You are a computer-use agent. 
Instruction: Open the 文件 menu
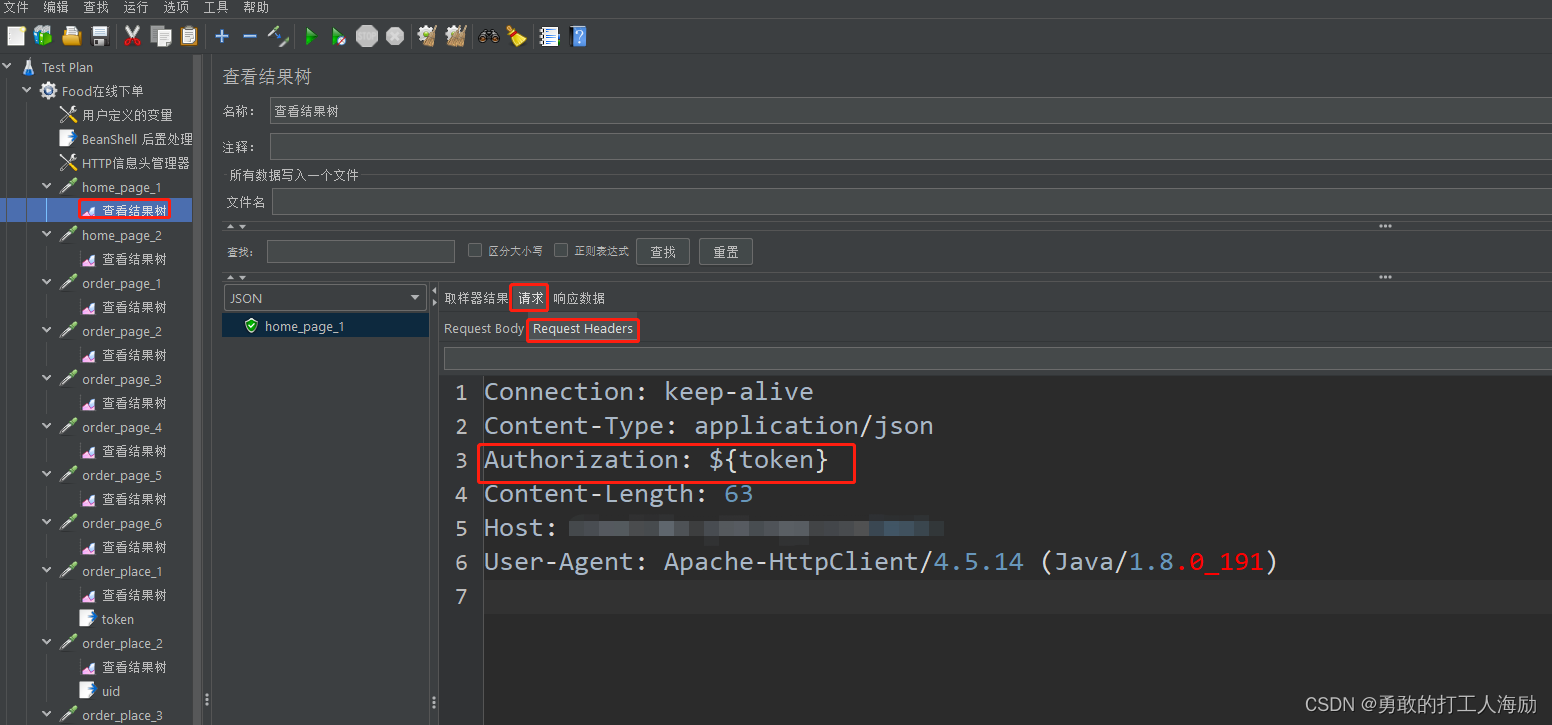tap(16, 7)
